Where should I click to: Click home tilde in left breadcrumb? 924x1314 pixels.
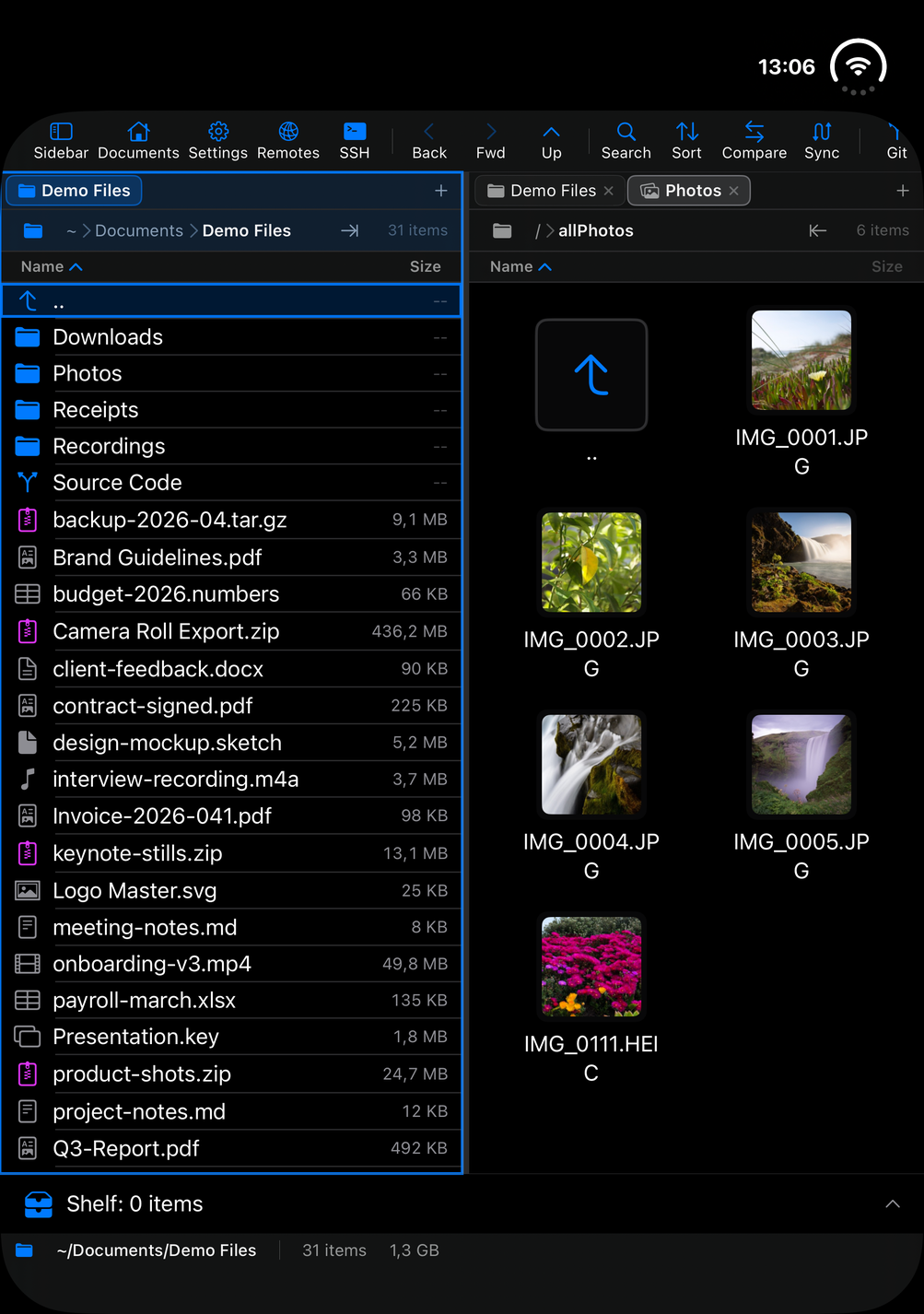click(x=71, y=231)
